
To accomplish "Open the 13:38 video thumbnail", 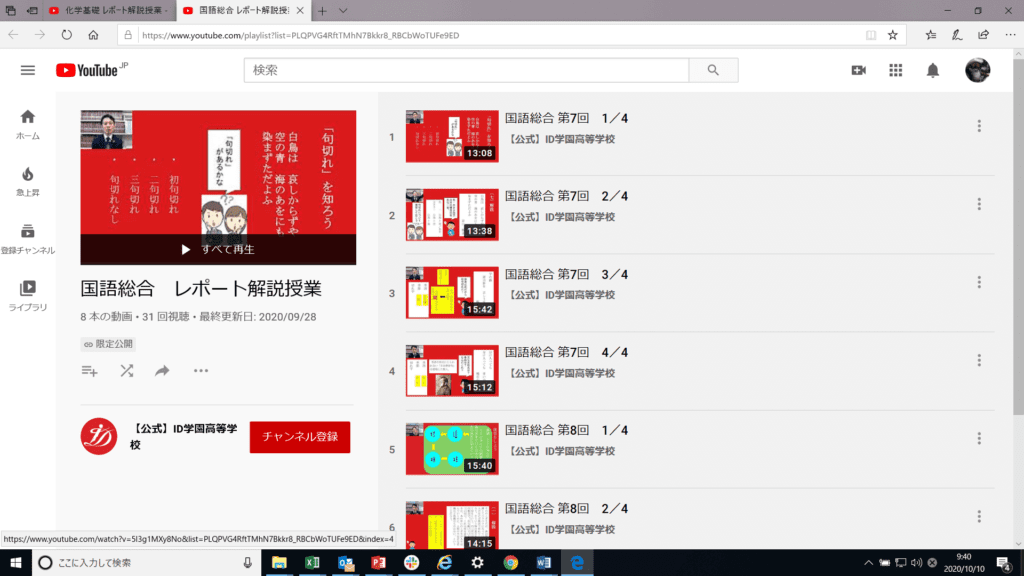I will point(452,214).
